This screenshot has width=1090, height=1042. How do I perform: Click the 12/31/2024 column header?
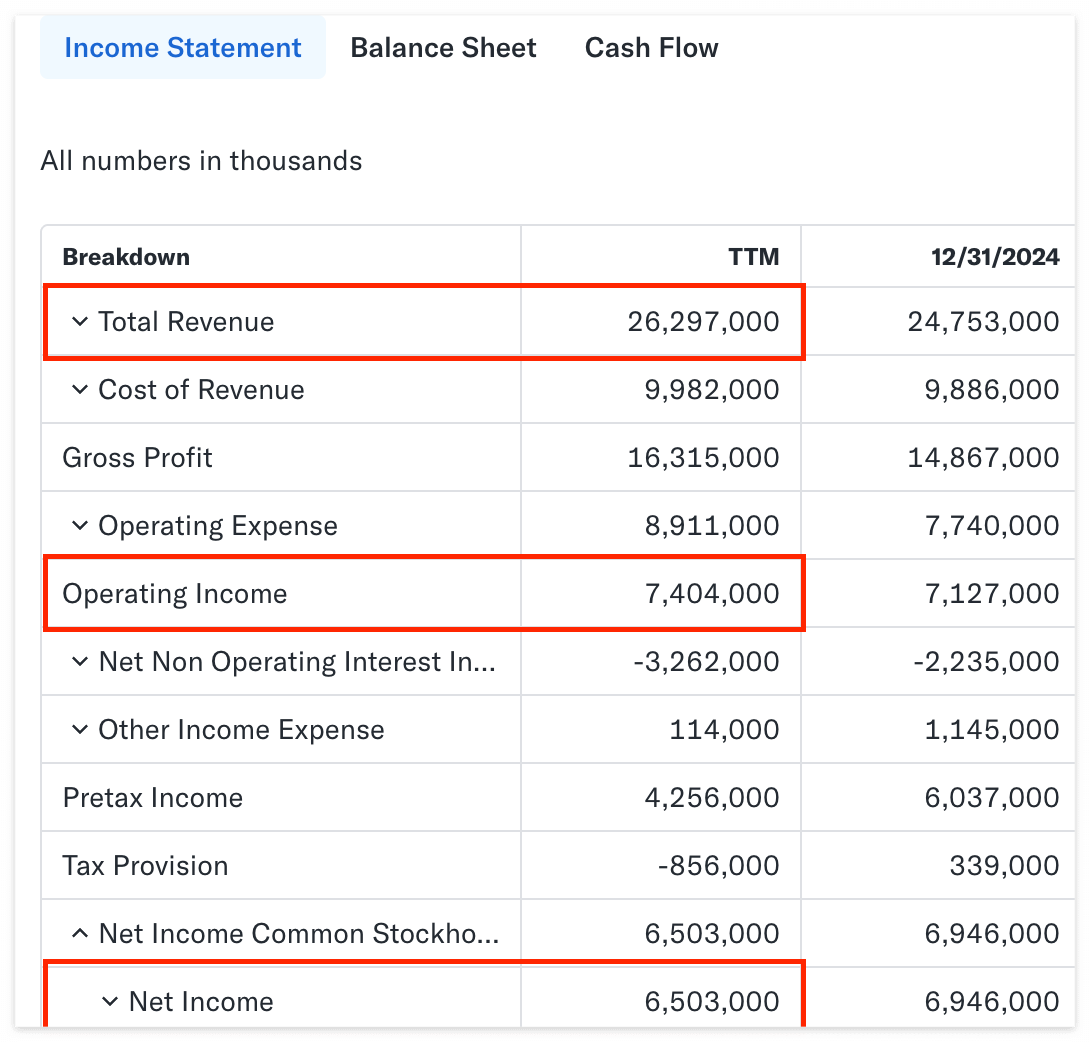995,257
